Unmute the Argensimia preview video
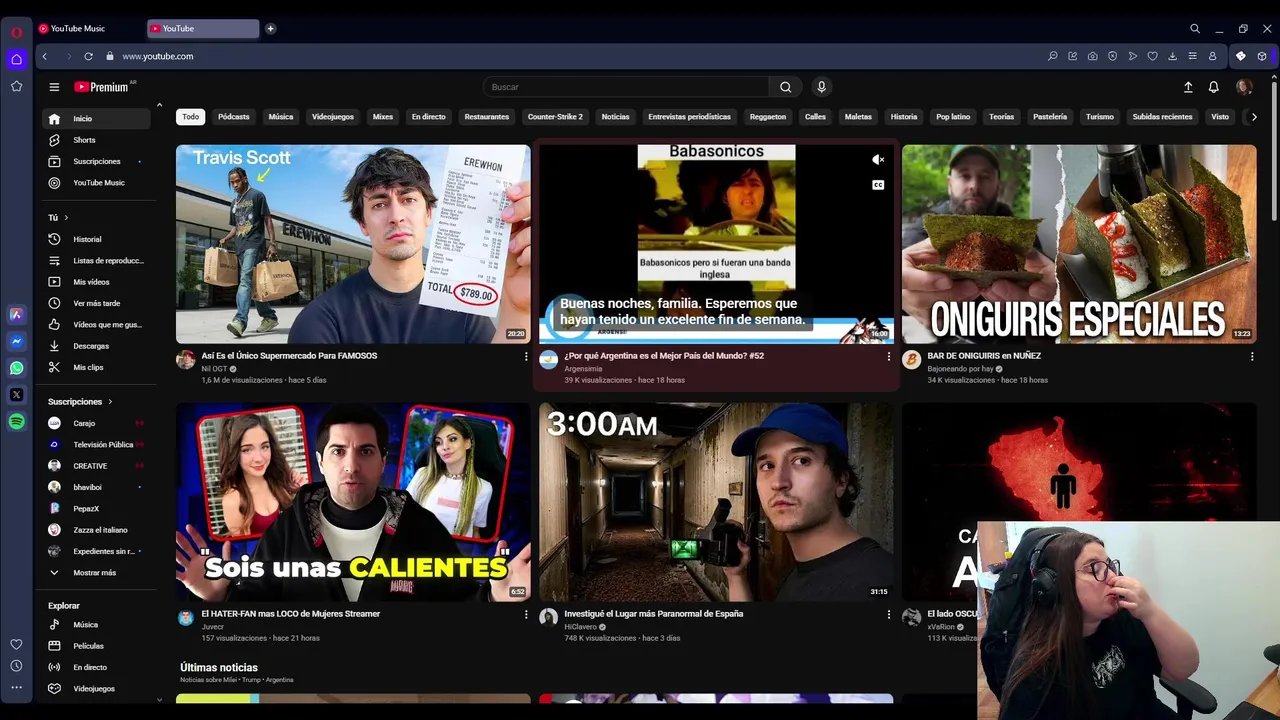The height and width of the screenshot is (720, 1280). [x=878, y=160]
